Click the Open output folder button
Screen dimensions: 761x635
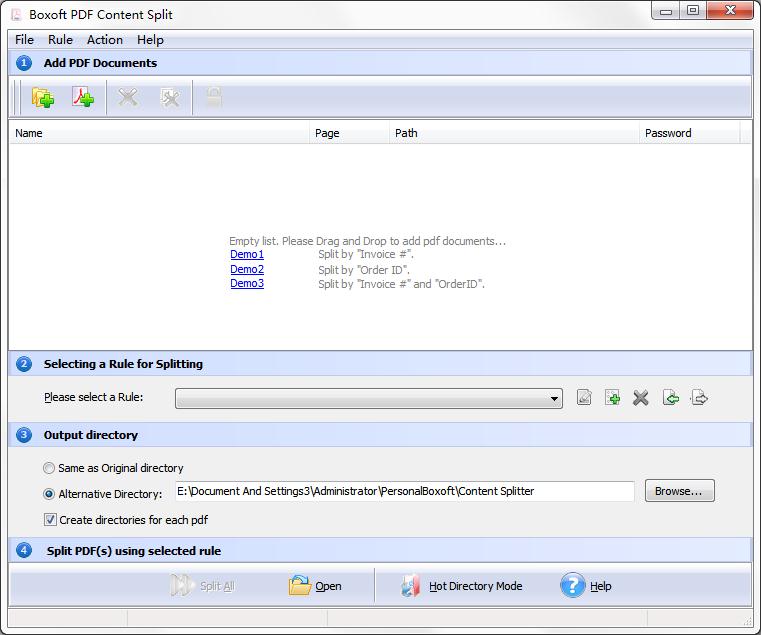[x=315, y=586]
